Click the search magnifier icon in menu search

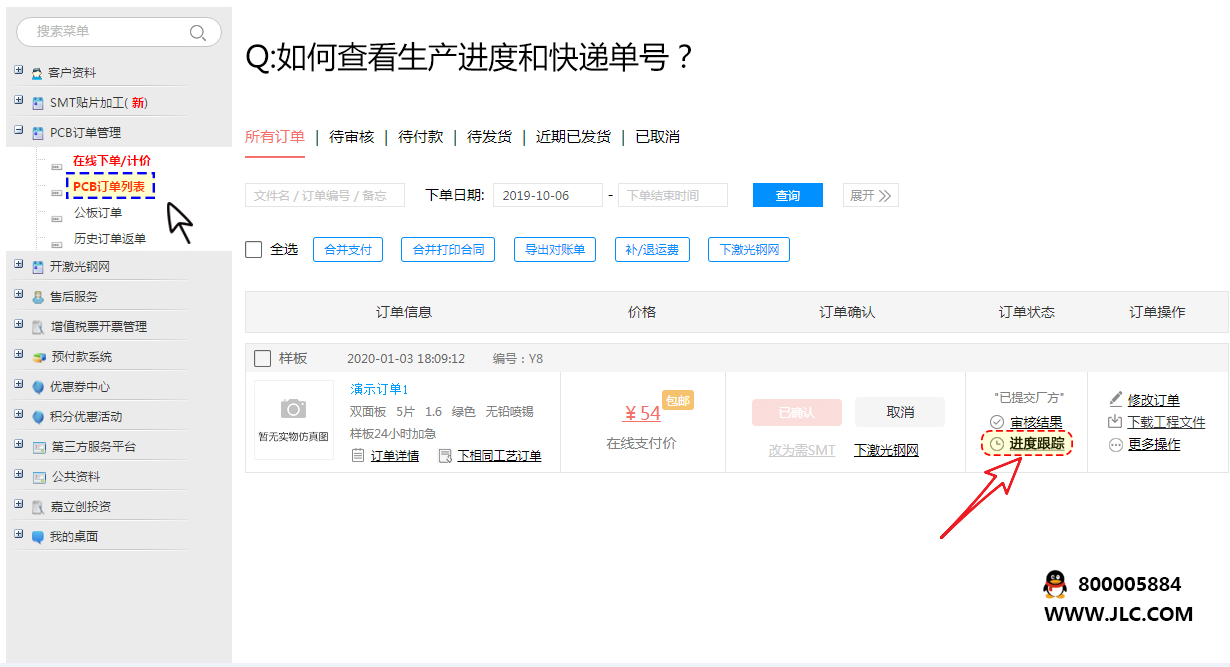pos(197,32)
